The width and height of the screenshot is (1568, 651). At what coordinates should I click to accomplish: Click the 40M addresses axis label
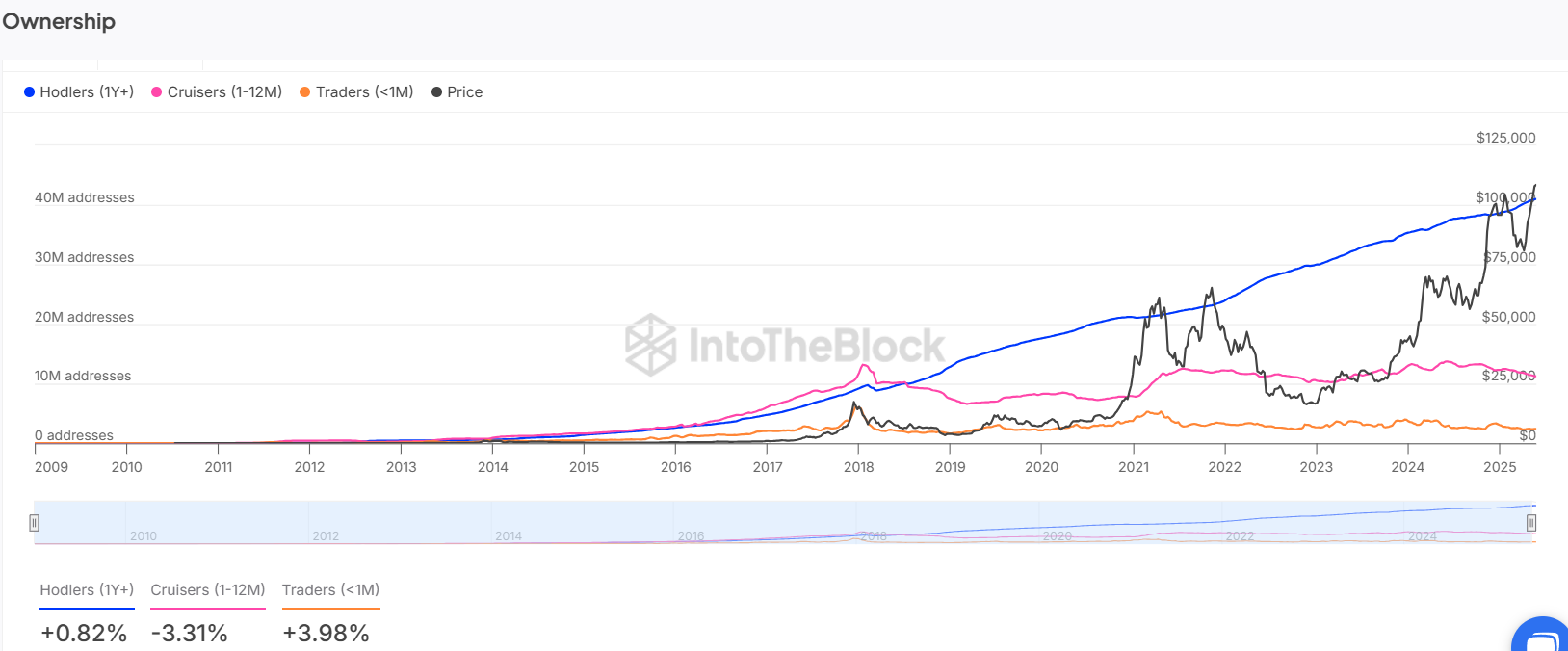[x=85, y=197]
